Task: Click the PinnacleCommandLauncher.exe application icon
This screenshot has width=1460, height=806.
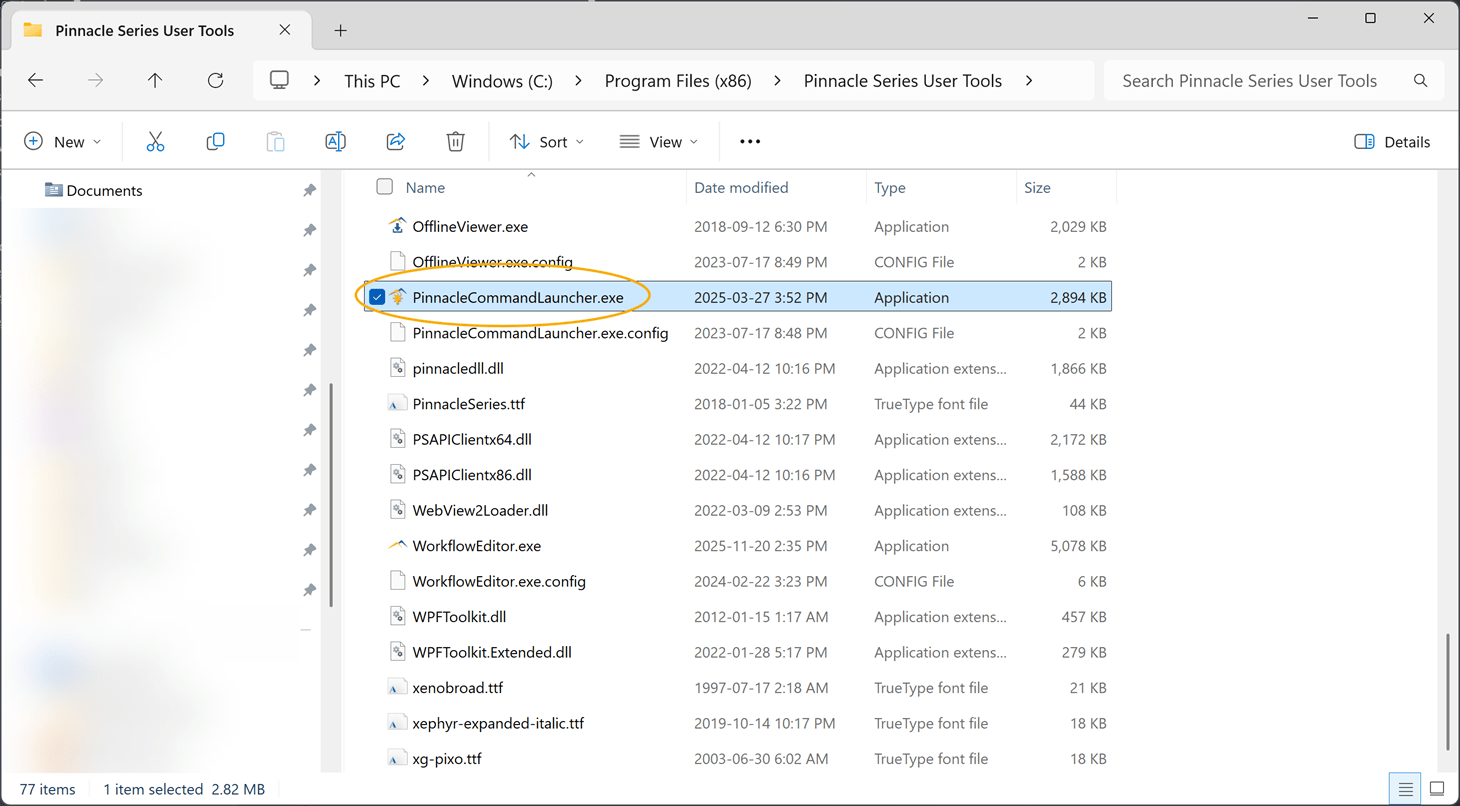Action: 398,297
